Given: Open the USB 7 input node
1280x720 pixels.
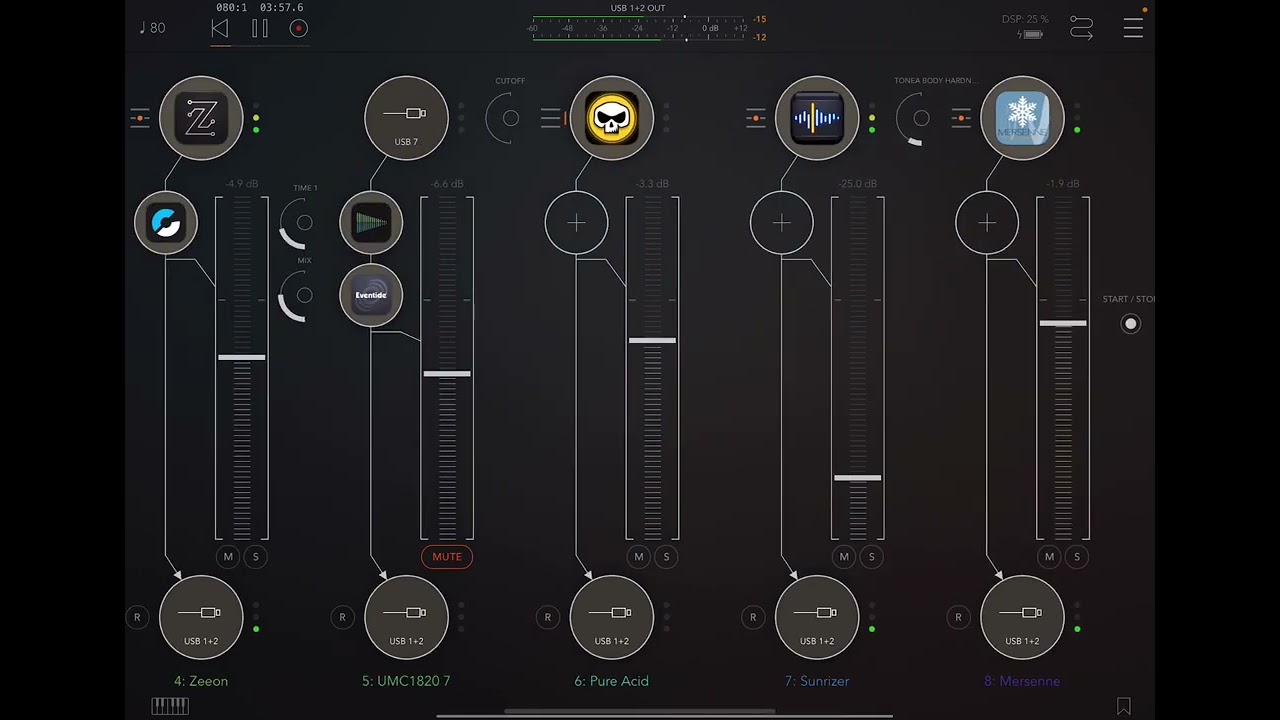Looking at the screenshot, I should point(406,118).
